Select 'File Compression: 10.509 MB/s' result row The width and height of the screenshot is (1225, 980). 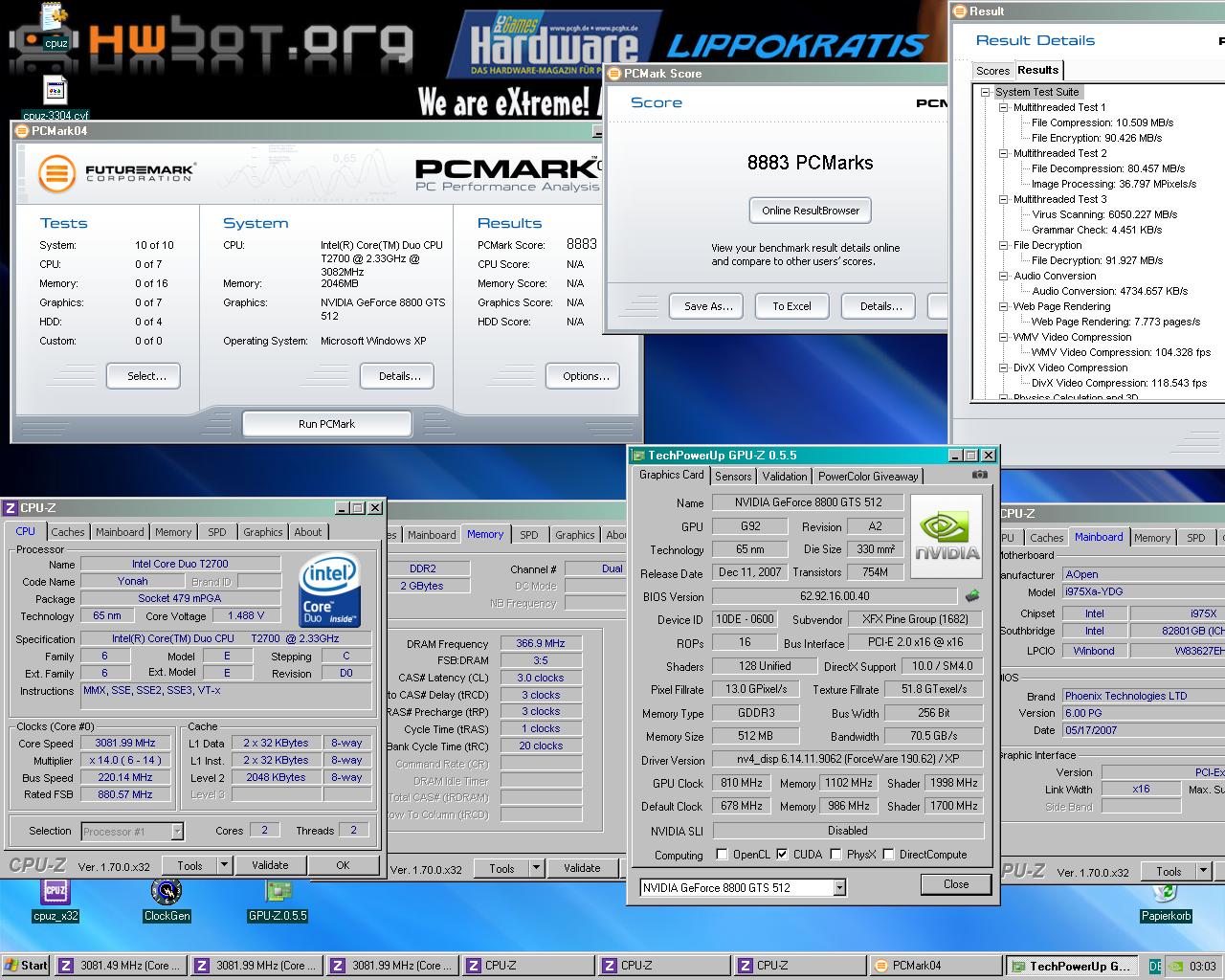coord(1102,122)
